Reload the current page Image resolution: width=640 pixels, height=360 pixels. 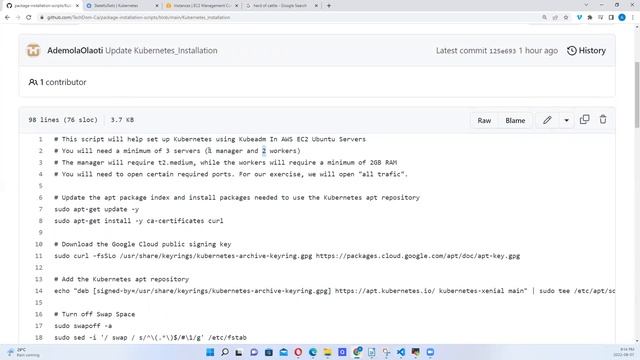(28, 17)
